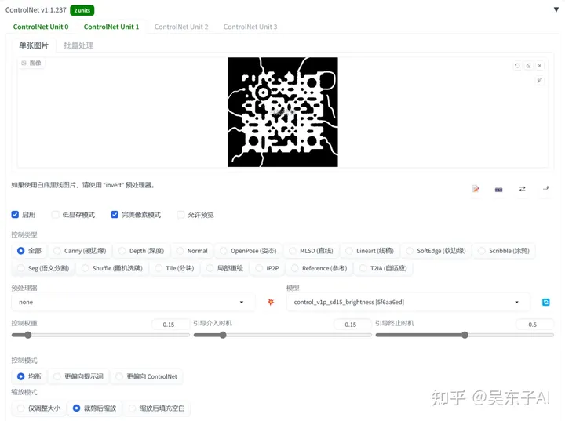
Task: Switch to ControlNet Unit 1 tab
Action: (111, 27)
